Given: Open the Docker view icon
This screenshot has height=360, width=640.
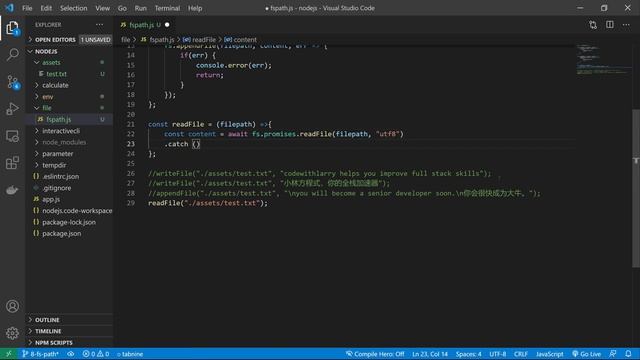Looking at the screenshot, I should (12, 190).
